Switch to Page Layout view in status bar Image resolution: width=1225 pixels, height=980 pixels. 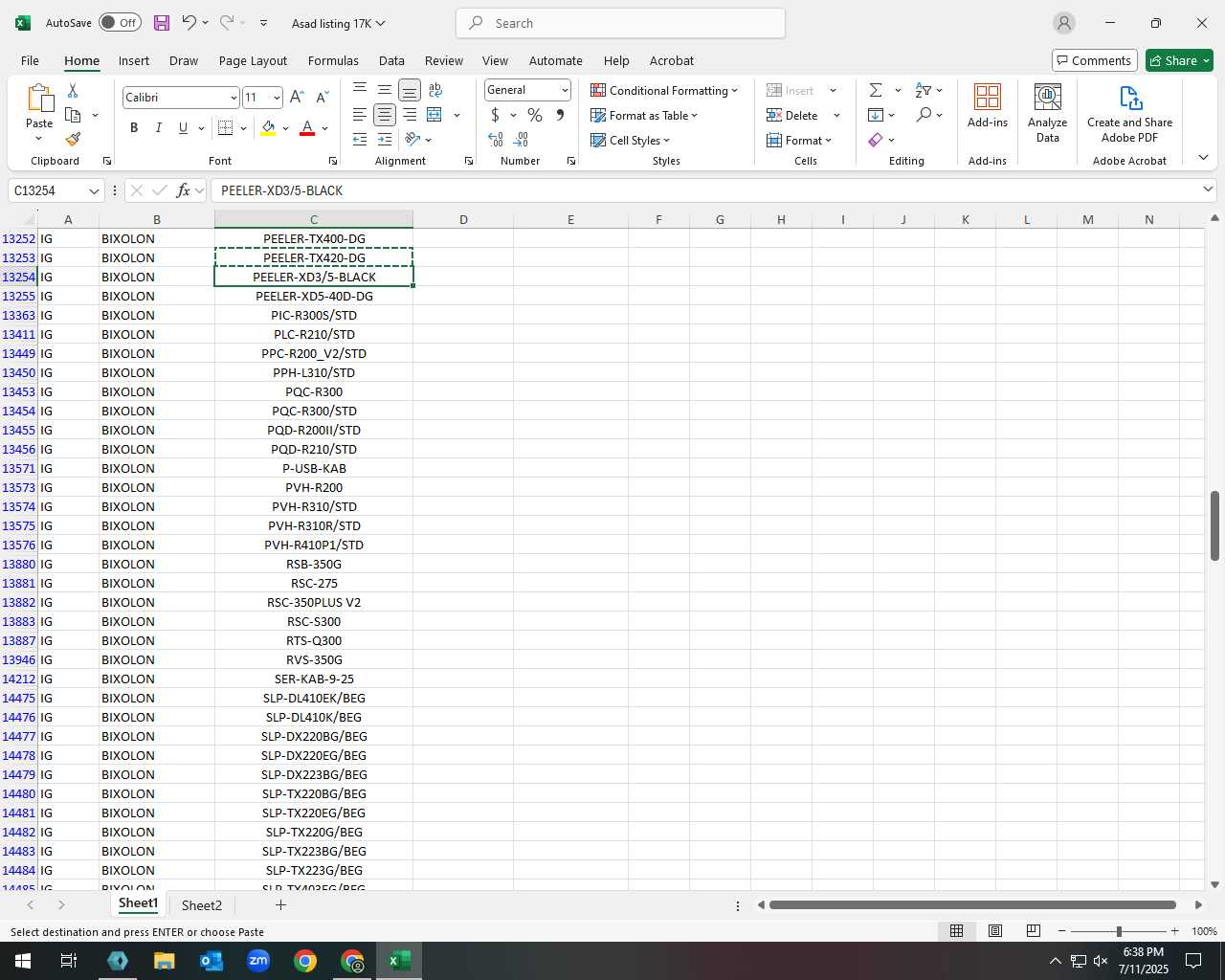pyautogui.click(x=995, y=931)
